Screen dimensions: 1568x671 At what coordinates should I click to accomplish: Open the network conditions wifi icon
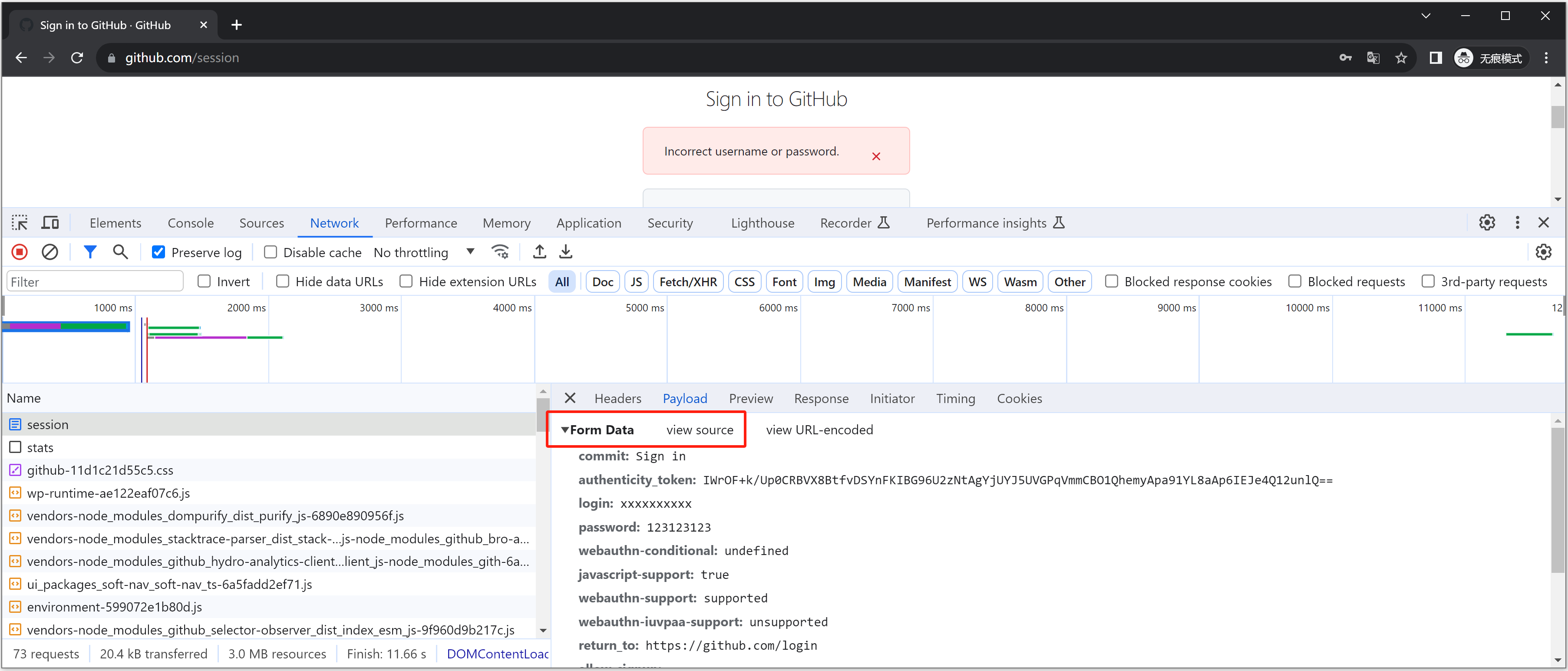(500, 252)
